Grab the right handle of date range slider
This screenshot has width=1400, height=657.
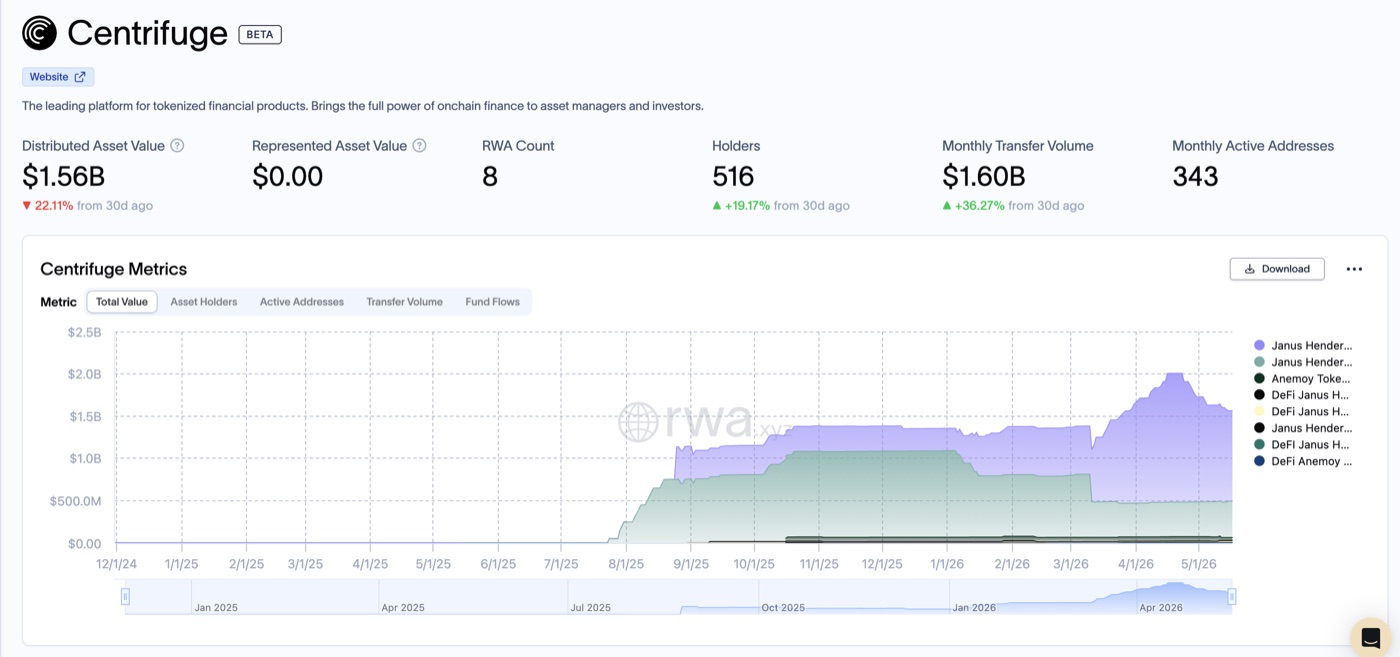pos(1232,597)
